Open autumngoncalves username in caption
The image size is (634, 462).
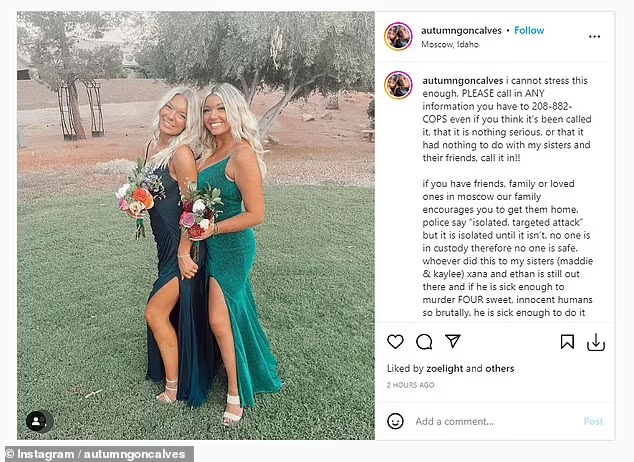[x=463, y=81]
